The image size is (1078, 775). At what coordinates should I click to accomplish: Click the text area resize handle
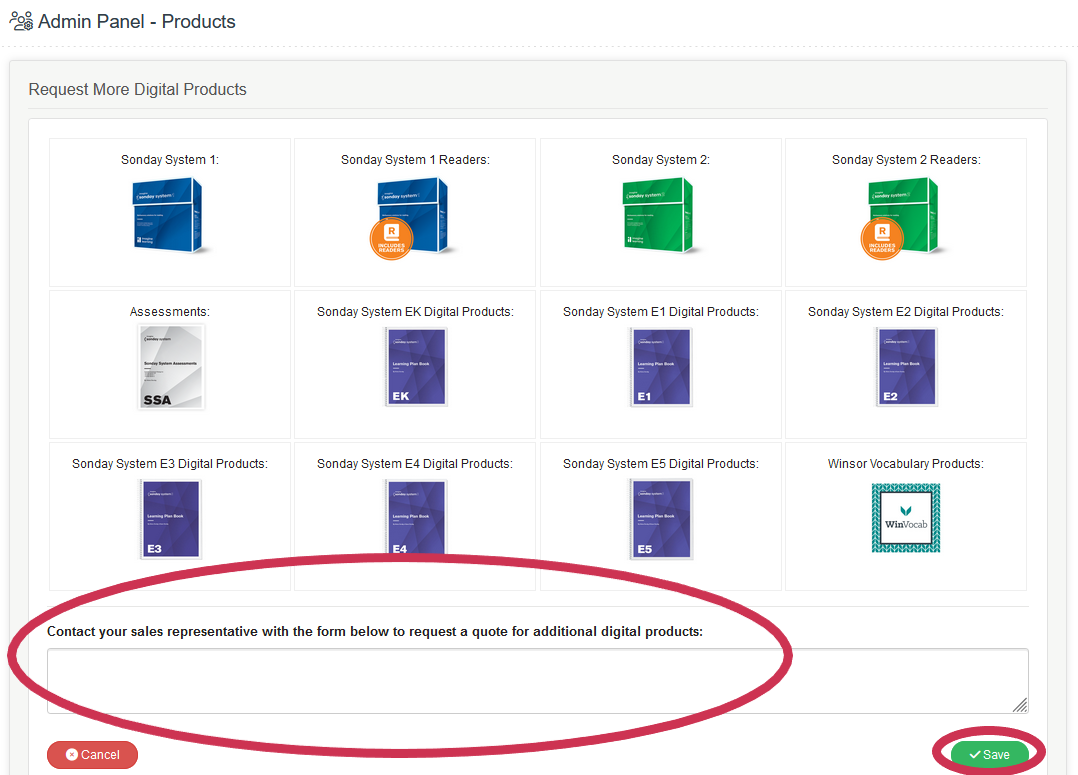tap(1020, 705)
